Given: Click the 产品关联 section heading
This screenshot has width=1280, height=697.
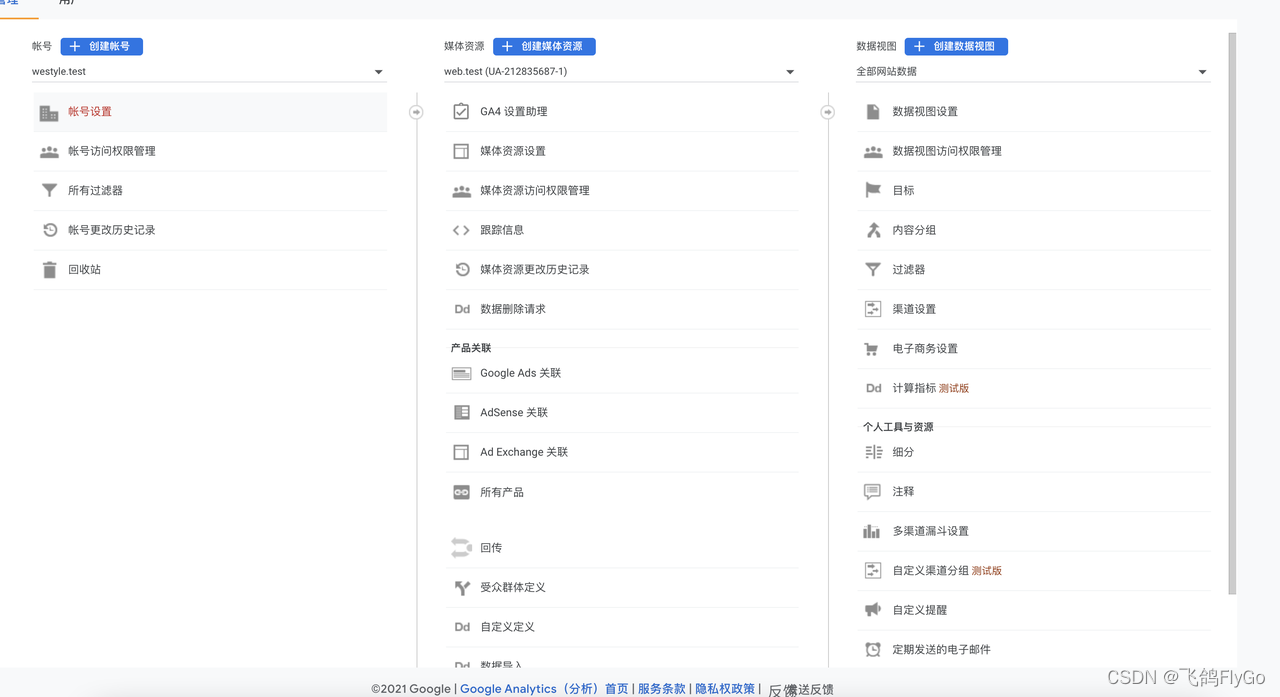Looking at the screenshot, I should pos(471,348).
